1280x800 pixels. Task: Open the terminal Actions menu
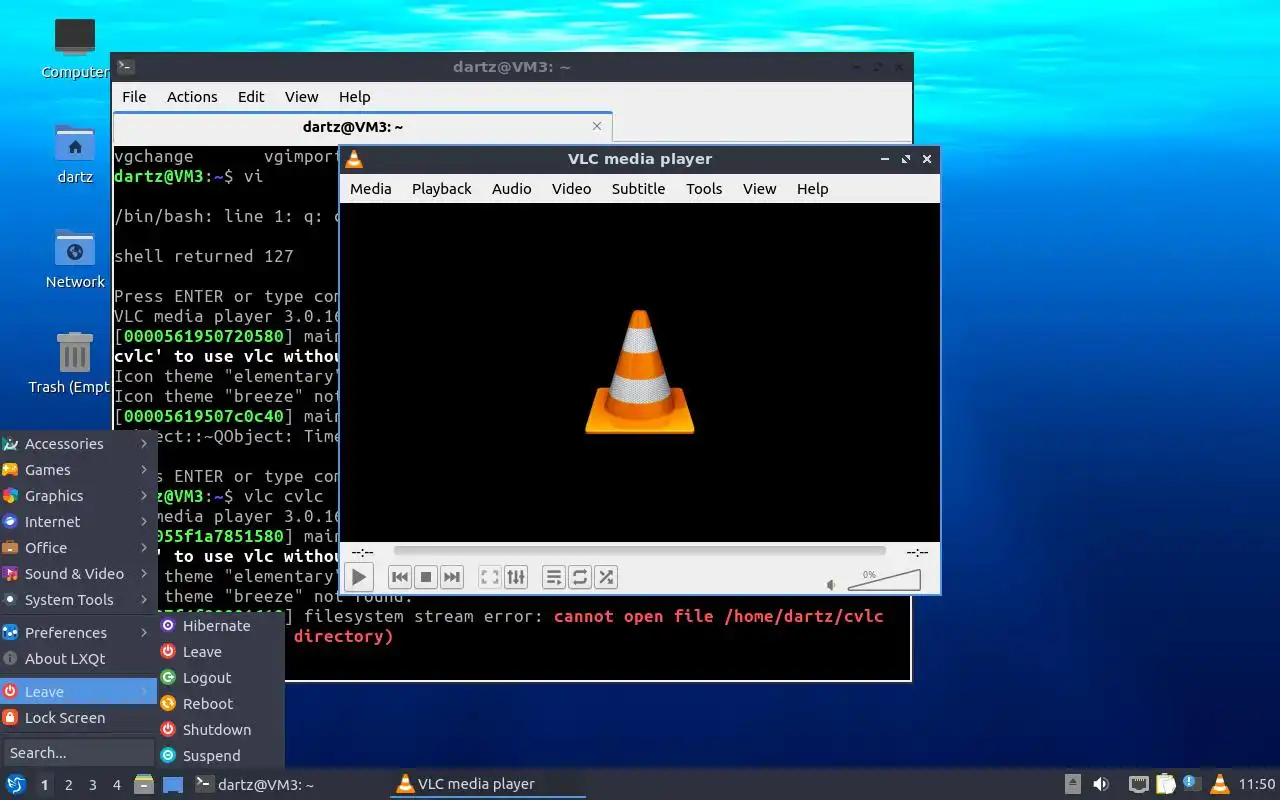[x=192, y=97]
